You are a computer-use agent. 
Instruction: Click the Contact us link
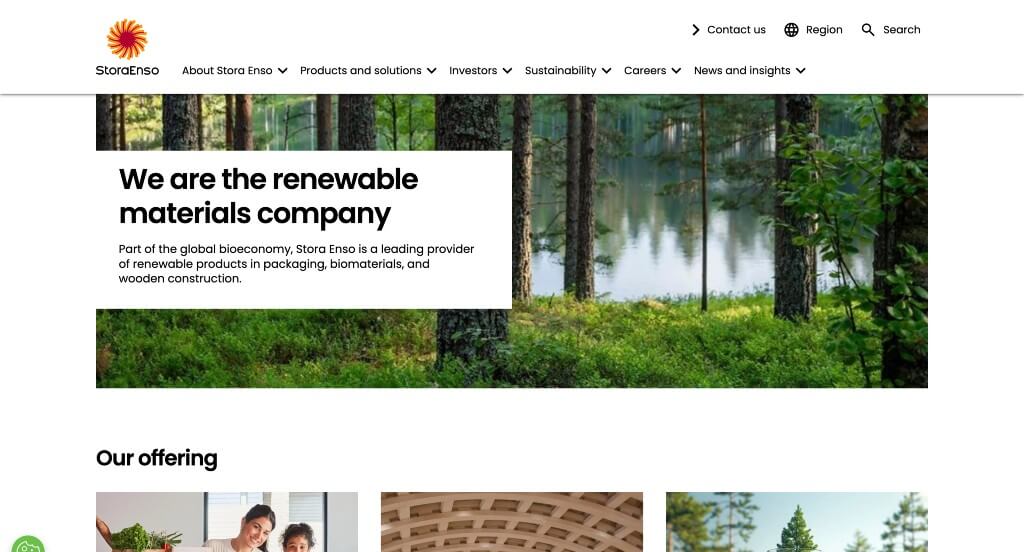tap(736, 30)
